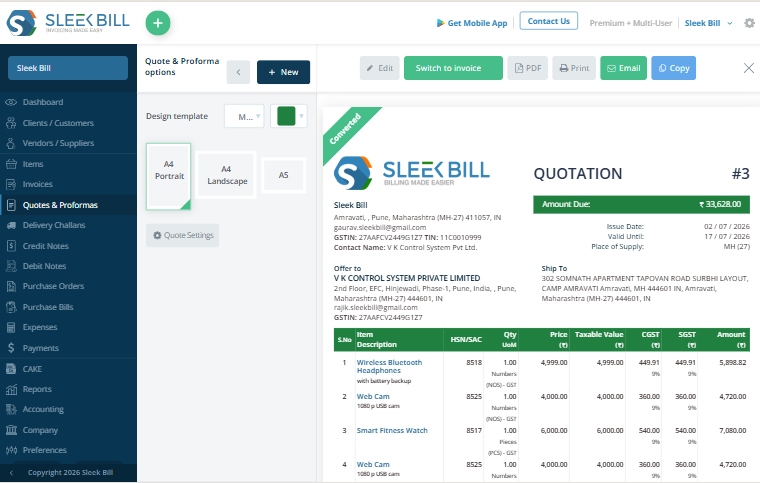760x483 pixels.
Task: Open Dashboard from the sidebar
Action: (x=43, y=102)
